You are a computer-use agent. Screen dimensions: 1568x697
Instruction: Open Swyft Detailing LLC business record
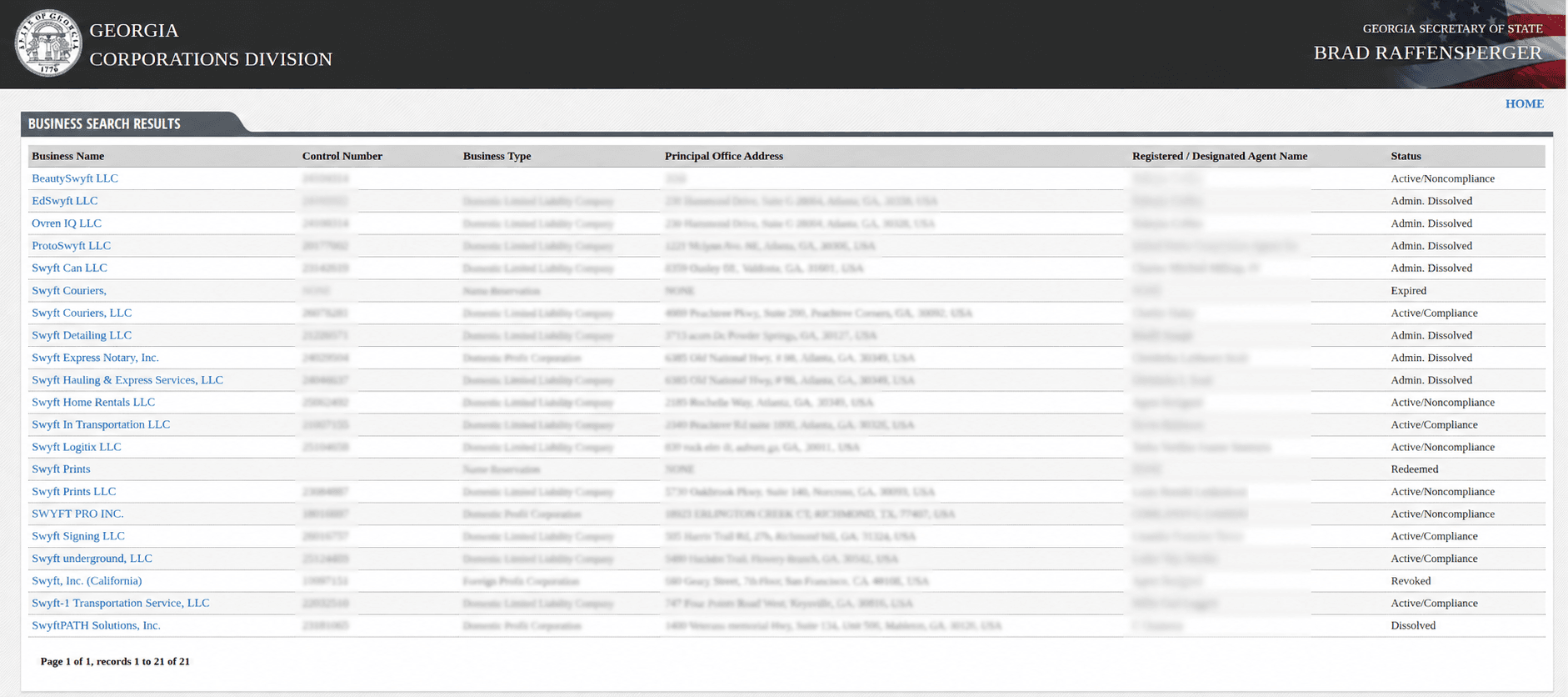coord(82,335)
